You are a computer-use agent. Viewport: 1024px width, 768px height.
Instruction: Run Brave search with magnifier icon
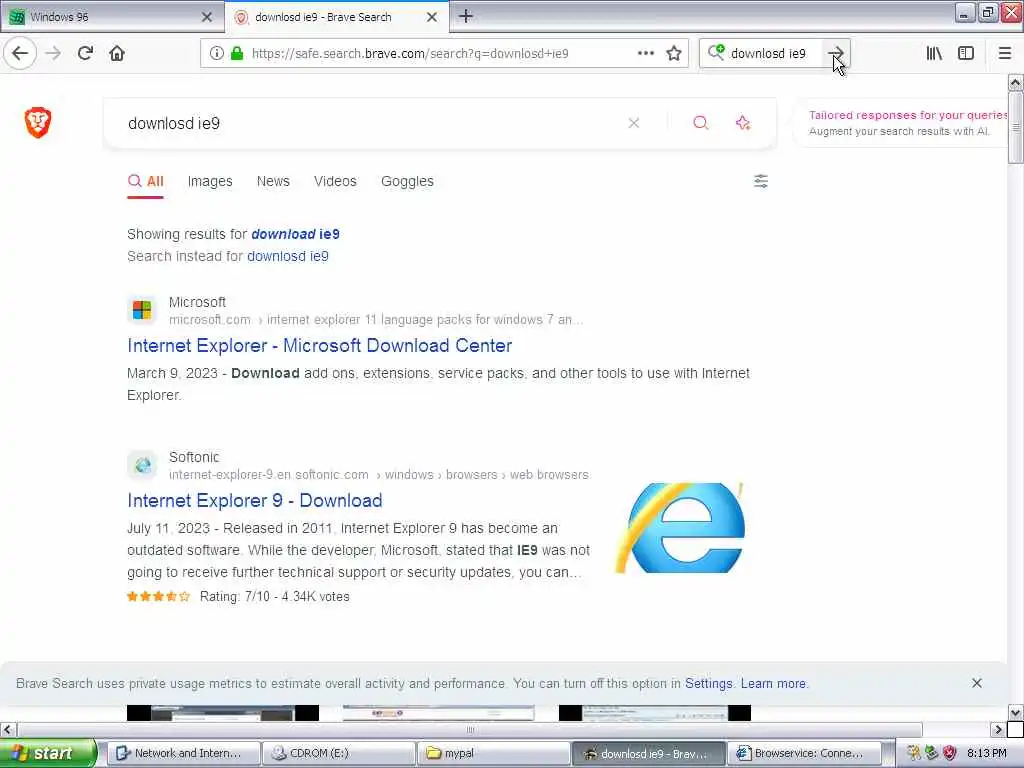701,123
